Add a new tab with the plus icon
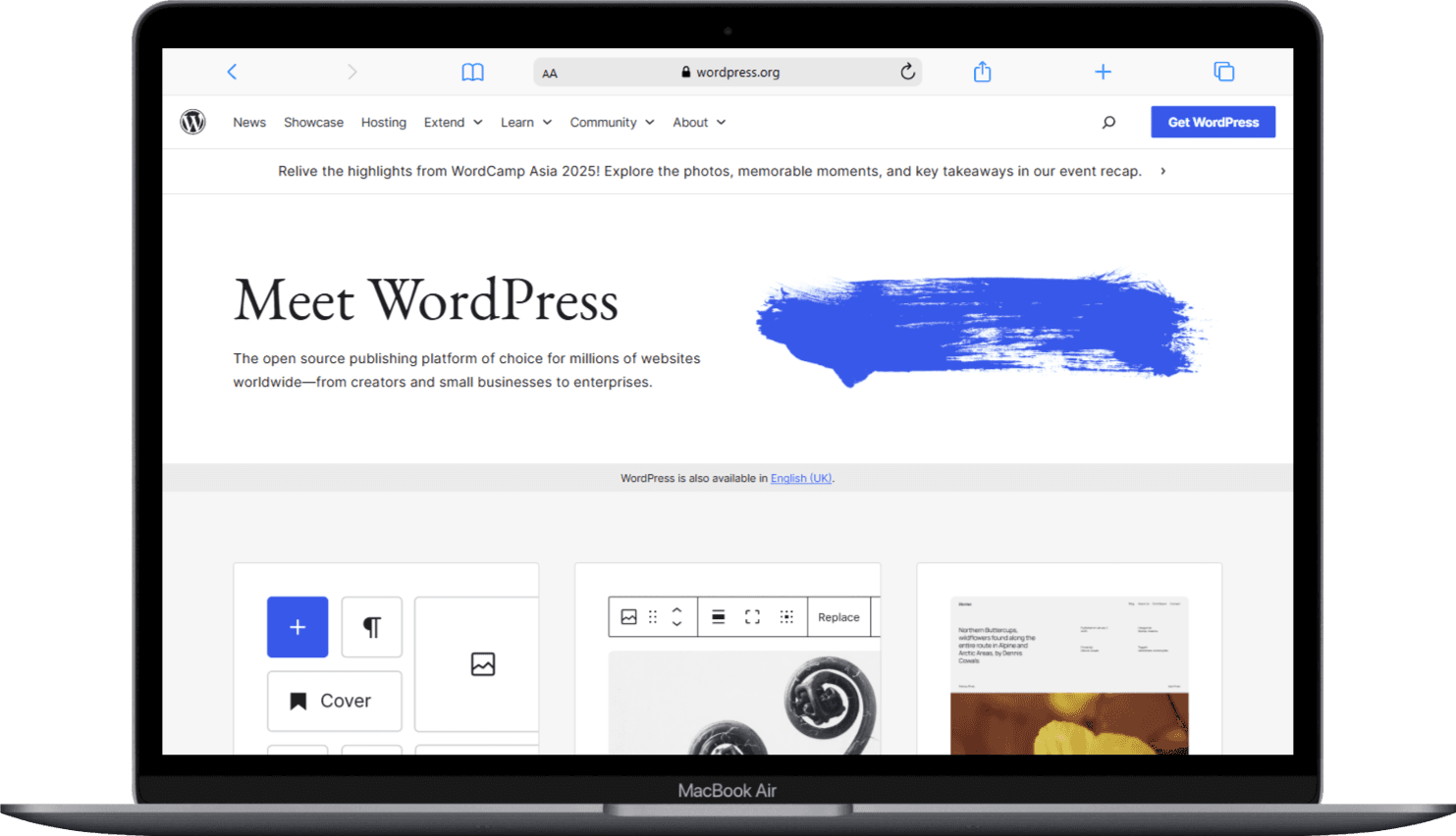The image size is (1456, 836). 1103,72
